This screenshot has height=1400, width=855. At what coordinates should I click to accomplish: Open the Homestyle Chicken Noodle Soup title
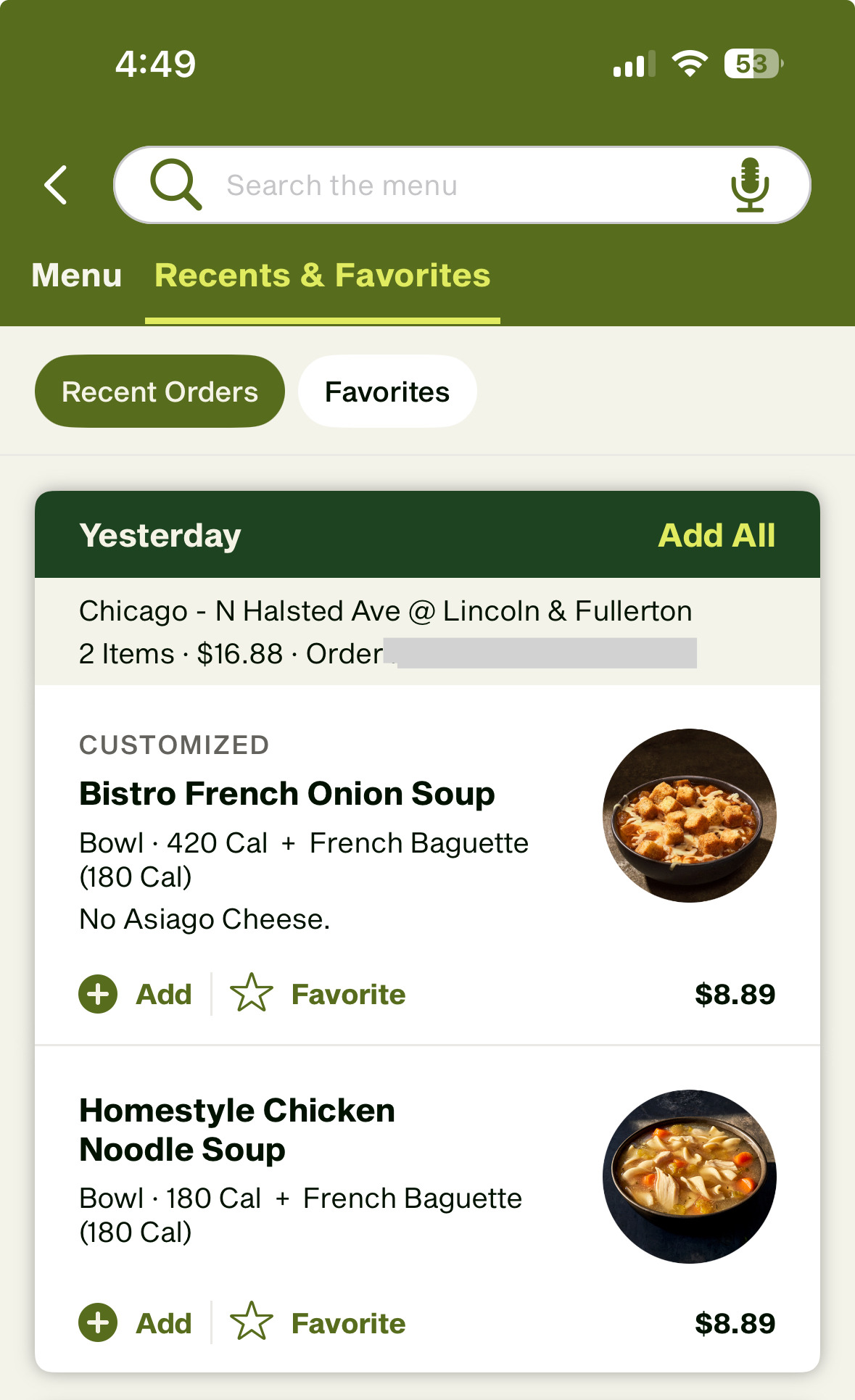[x=237, y=1130]
